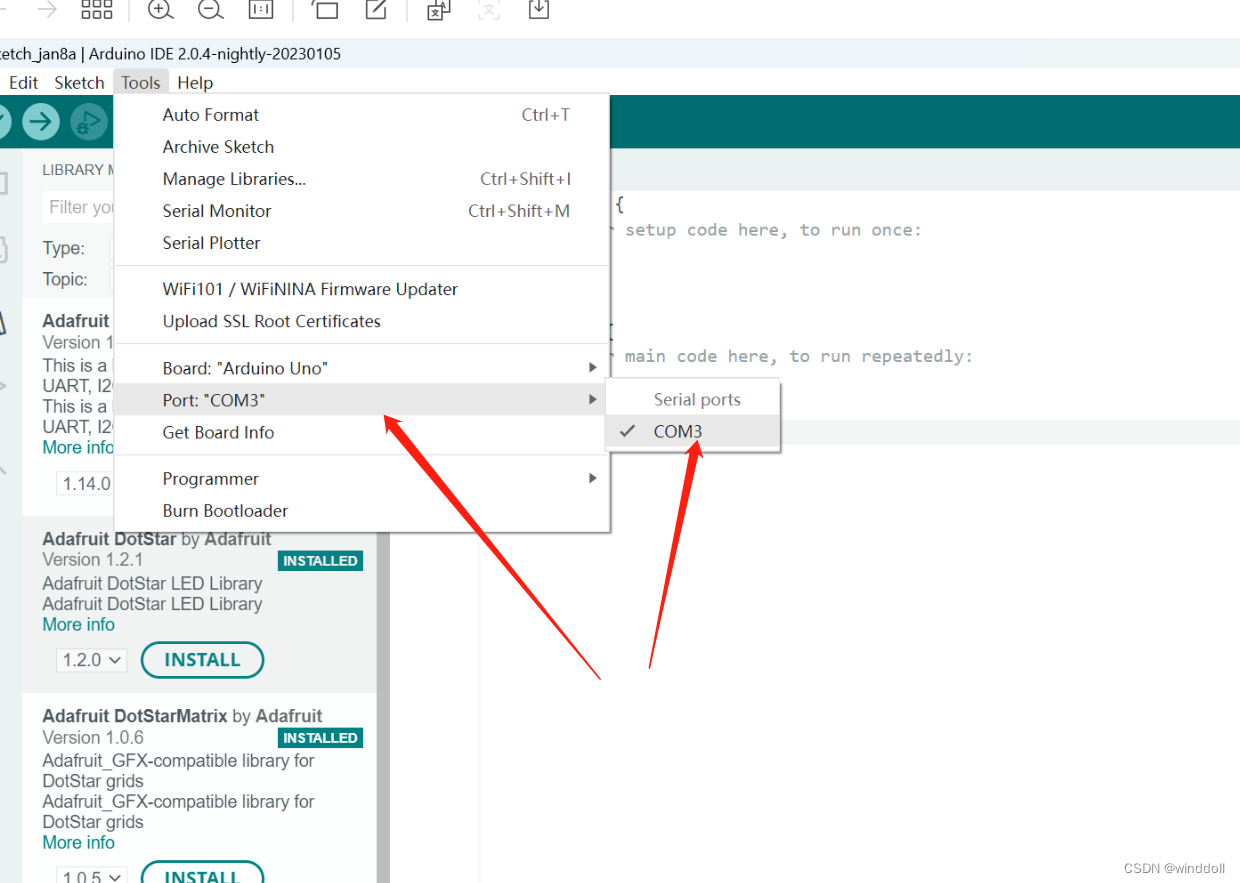The image size is (1240, 883).
Task: Click INSTALL button for Adafruit DotStar
Action: point(202,660)
